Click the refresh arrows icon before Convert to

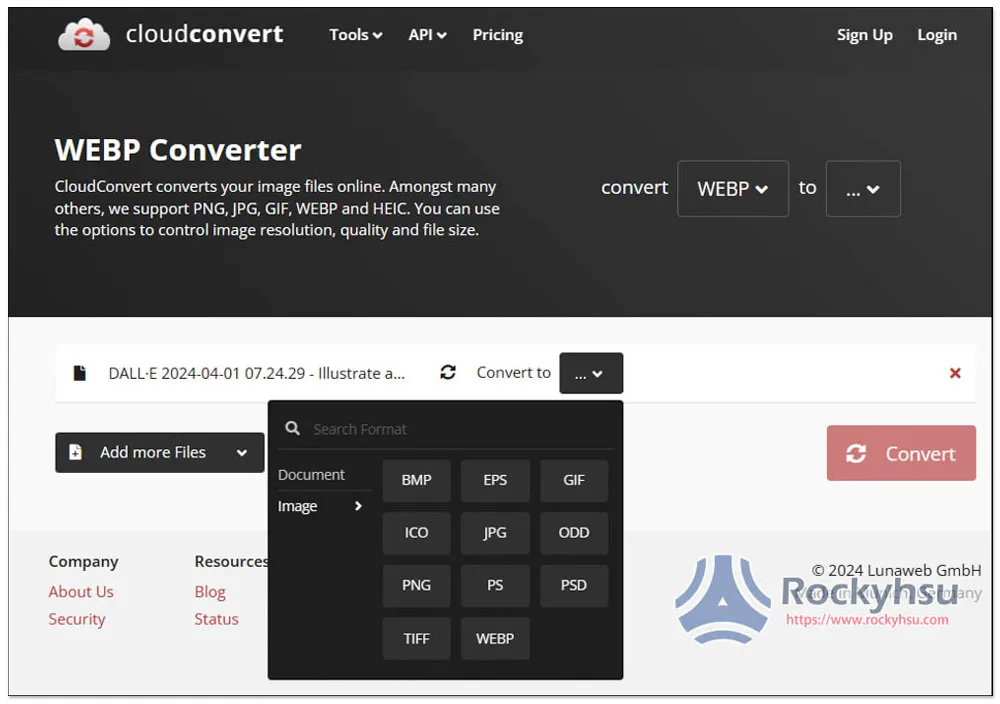tap(448, 372)
